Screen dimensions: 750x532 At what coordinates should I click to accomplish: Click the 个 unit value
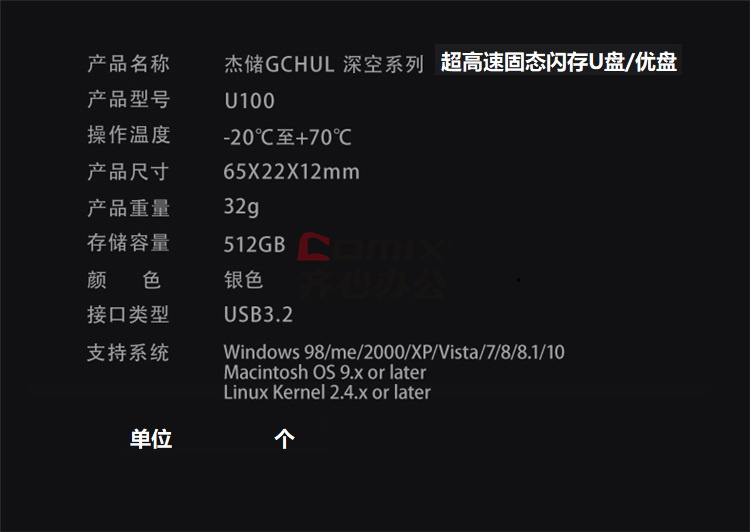point(285,439)
